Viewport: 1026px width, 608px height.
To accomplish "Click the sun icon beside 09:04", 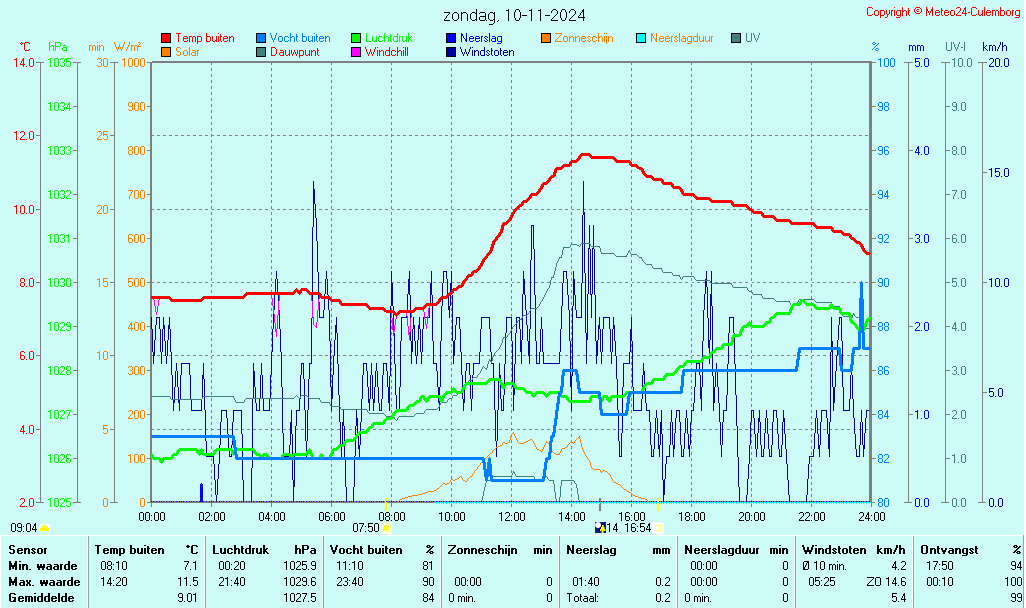I will 45,528.
